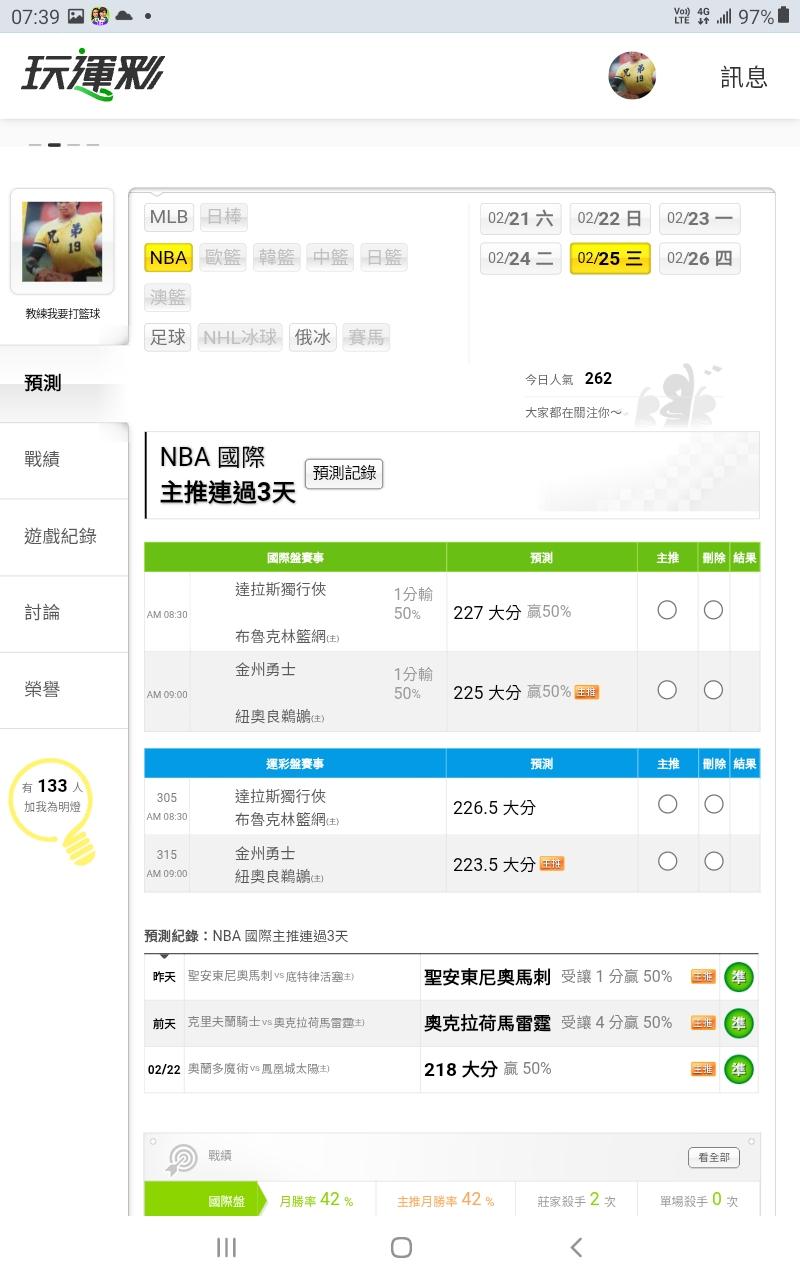800x1280 pixels.
Task: Select the 俄冰 sport tab
Action: tap(313, 337)
